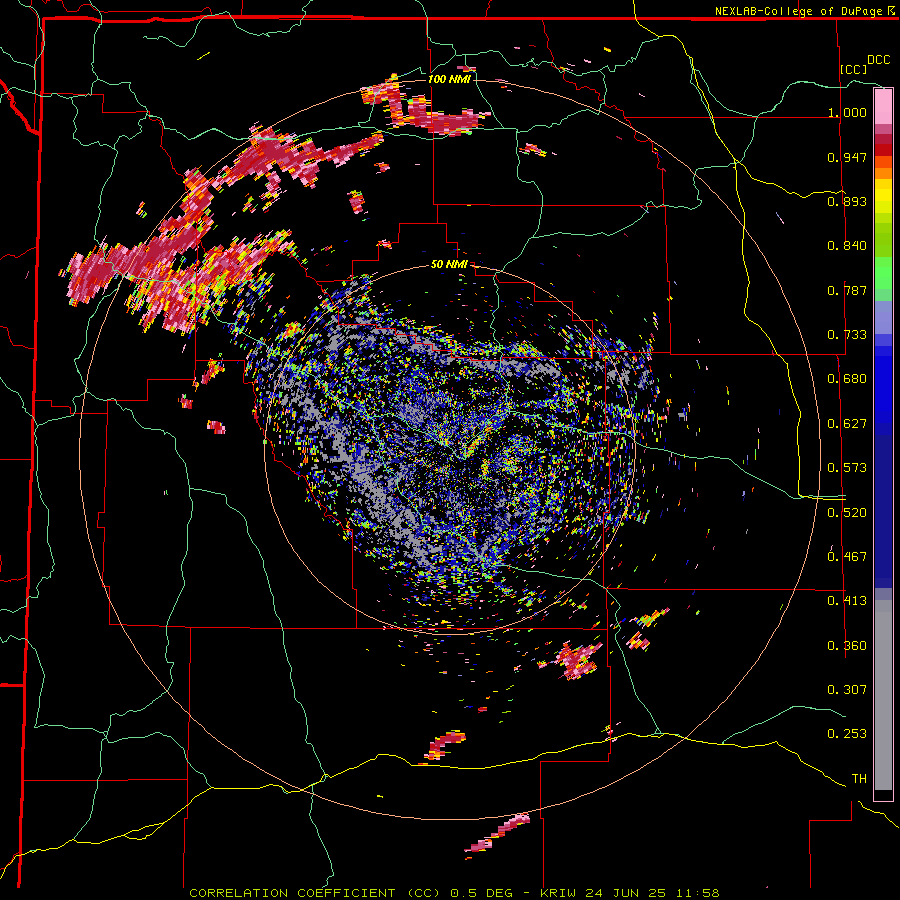The width and height of the screenshot is (900, 900).
Task: Select the 1.000 value on the color scale
Action: [847, 112]
